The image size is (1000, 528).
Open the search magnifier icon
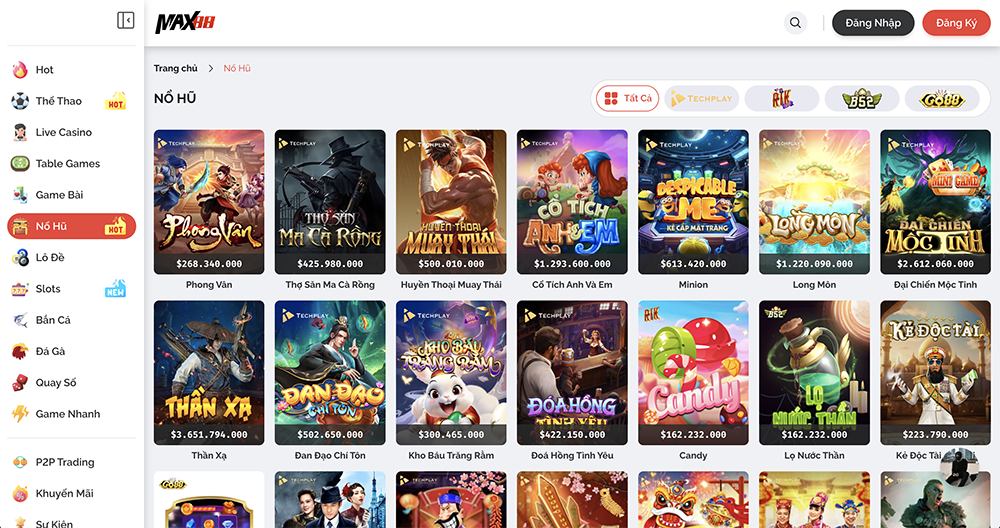795,23
